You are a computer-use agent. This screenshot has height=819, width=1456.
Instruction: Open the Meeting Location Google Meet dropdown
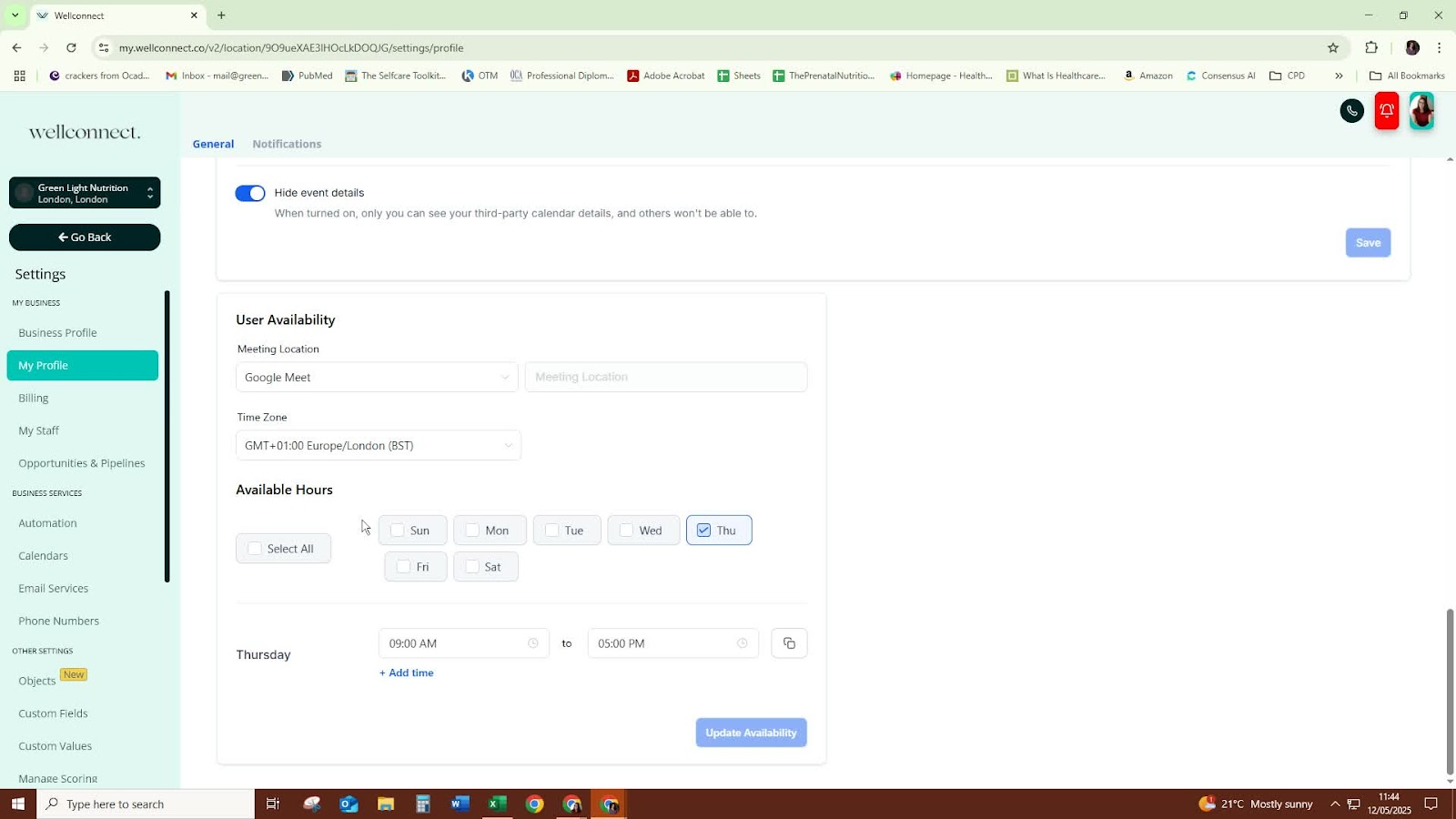(x=377, y=377)
